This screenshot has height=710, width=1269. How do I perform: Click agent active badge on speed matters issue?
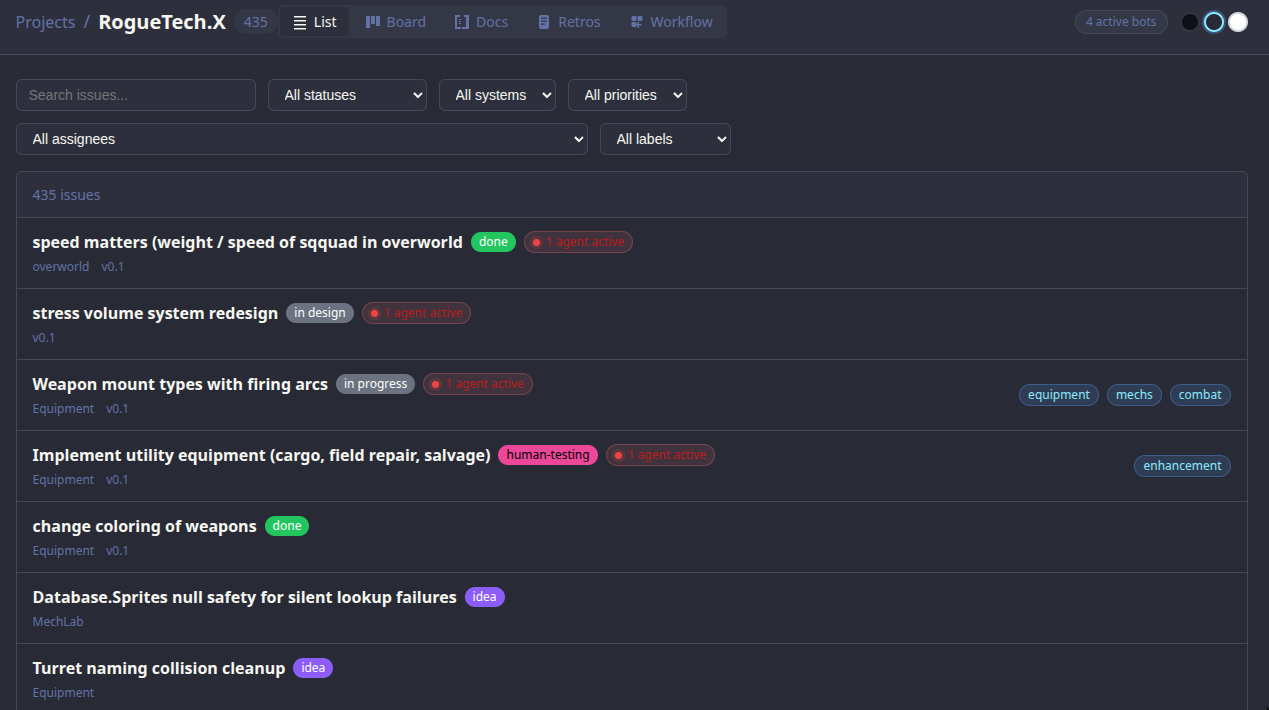click(578, 242)
